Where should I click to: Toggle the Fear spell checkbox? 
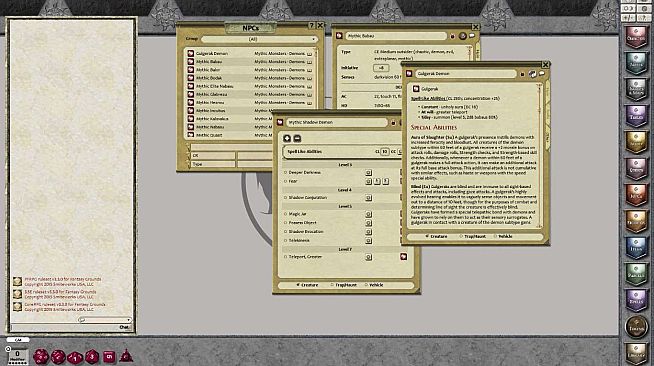(286, 181)
